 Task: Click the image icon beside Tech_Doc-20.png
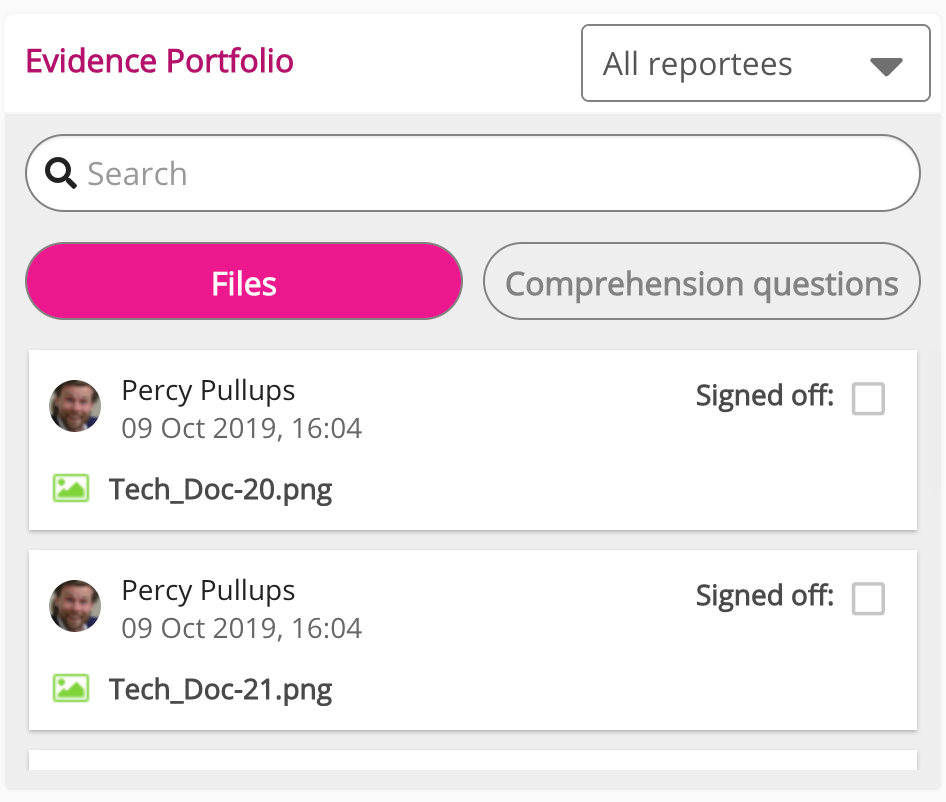pos(71,488)
